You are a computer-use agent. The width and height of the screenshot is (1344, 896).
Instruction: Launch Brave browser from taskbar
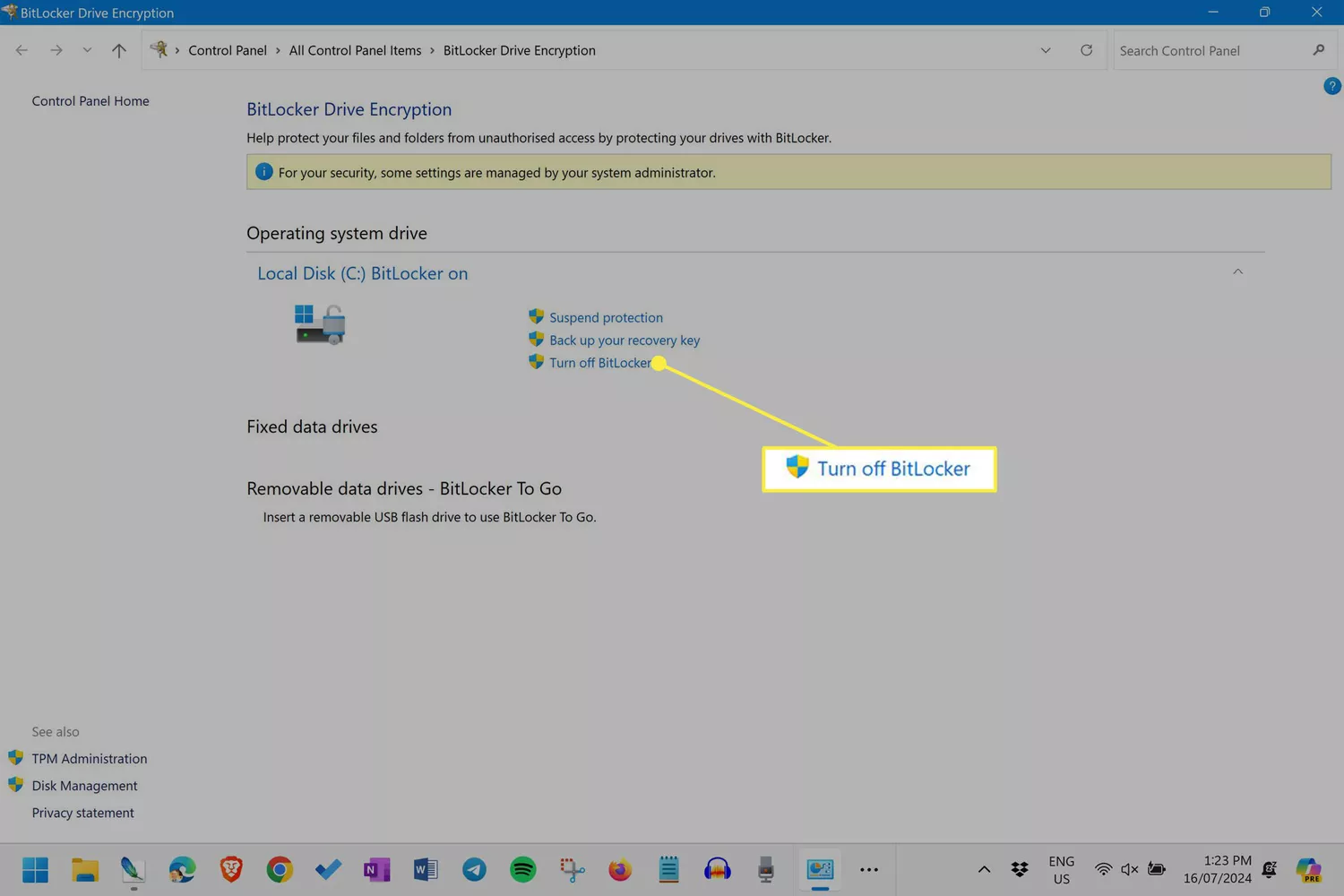(231, 869)
